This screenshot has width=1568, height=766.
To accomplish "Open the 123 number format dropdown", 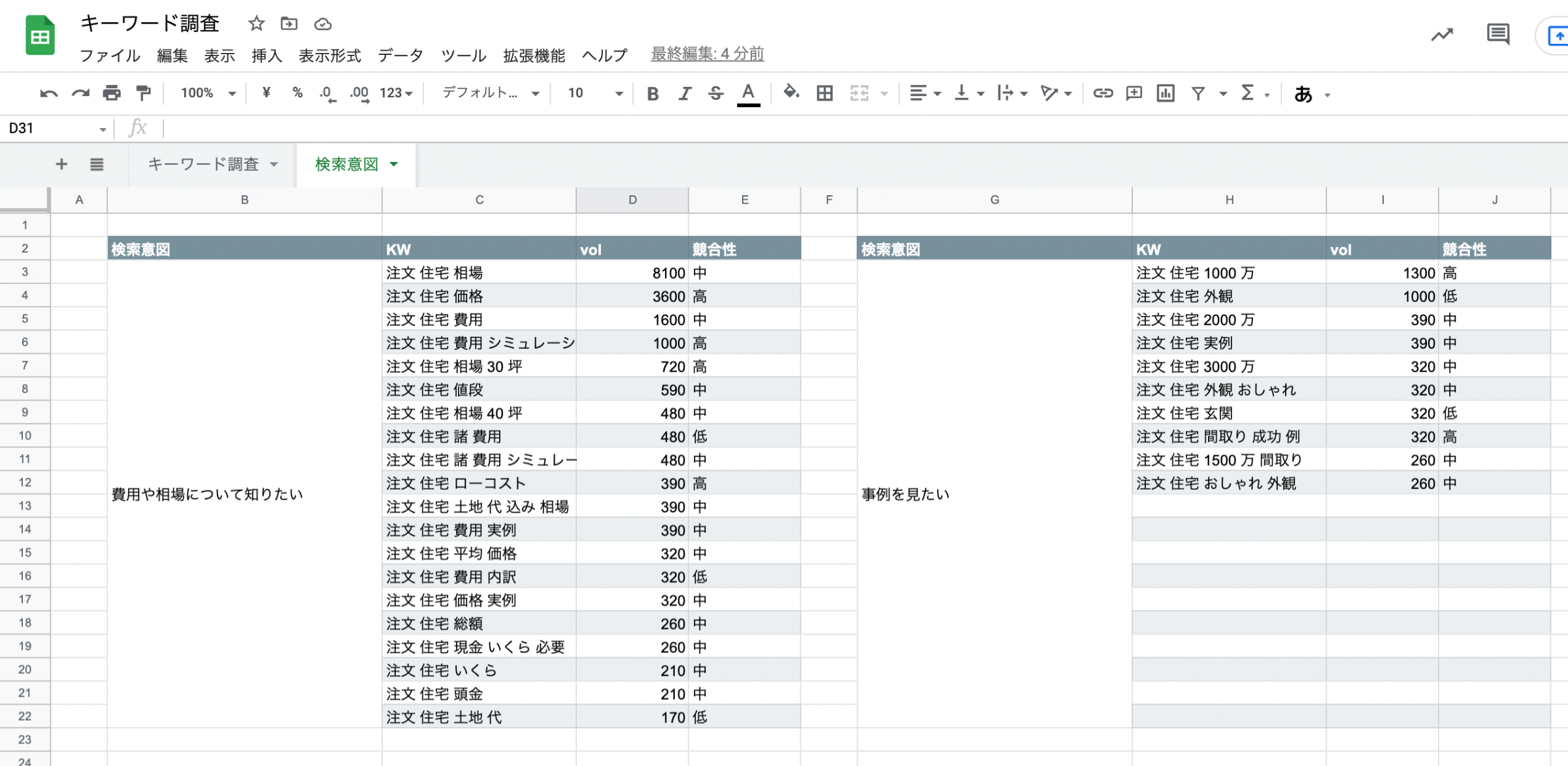I will pyautogui.click(x=396, y=93).
